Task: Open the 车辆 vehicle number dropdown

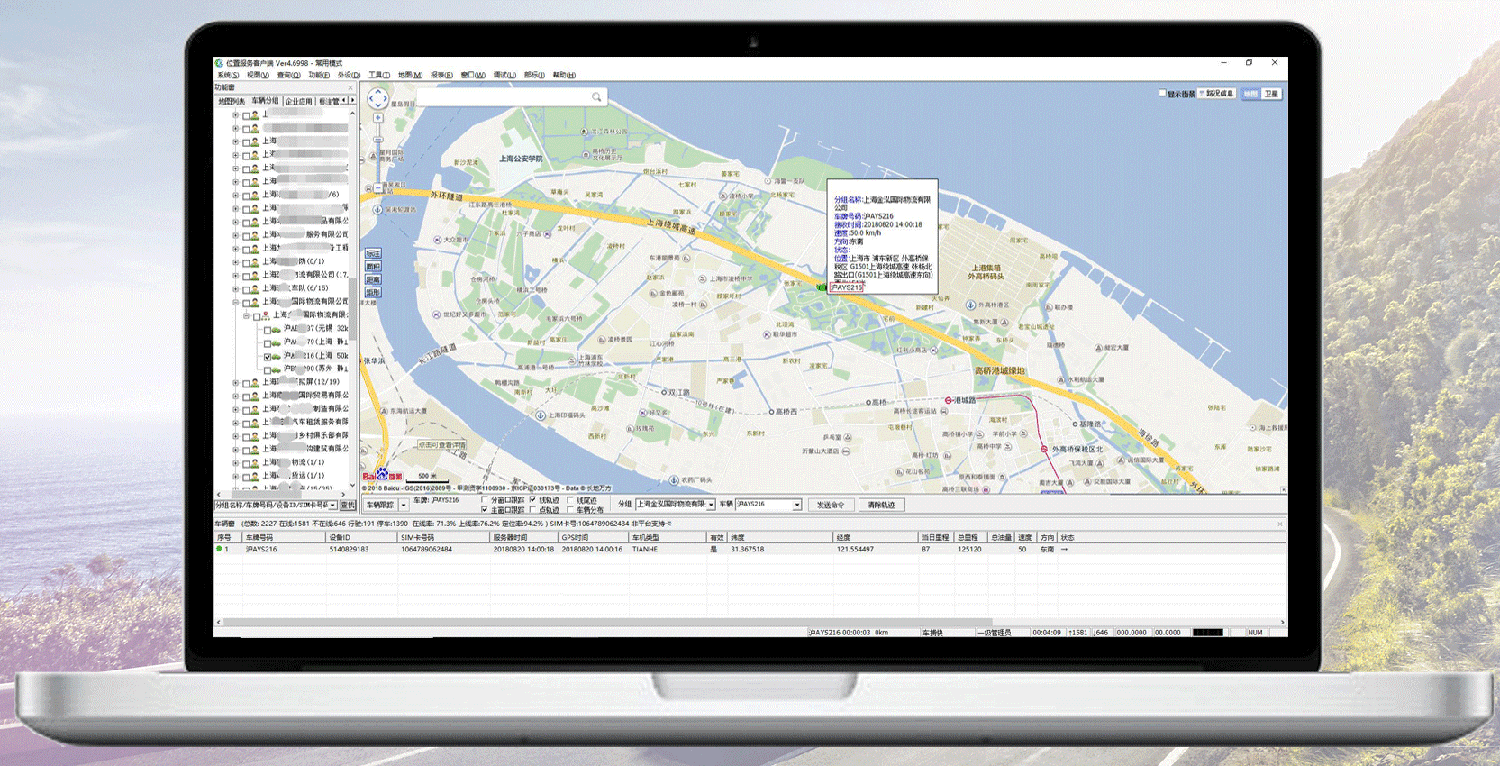Action: 797,505
